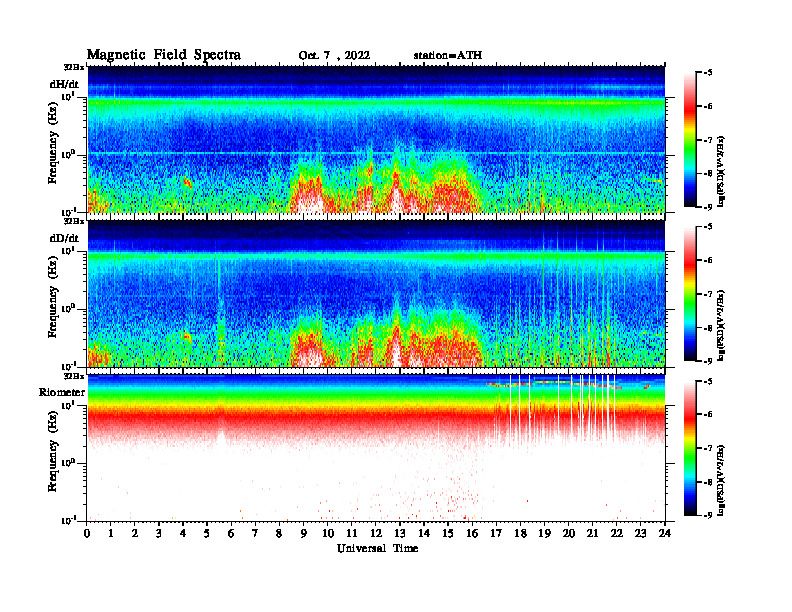Click the '20' hour tick label
792x612 pixels.
point(569,534)
